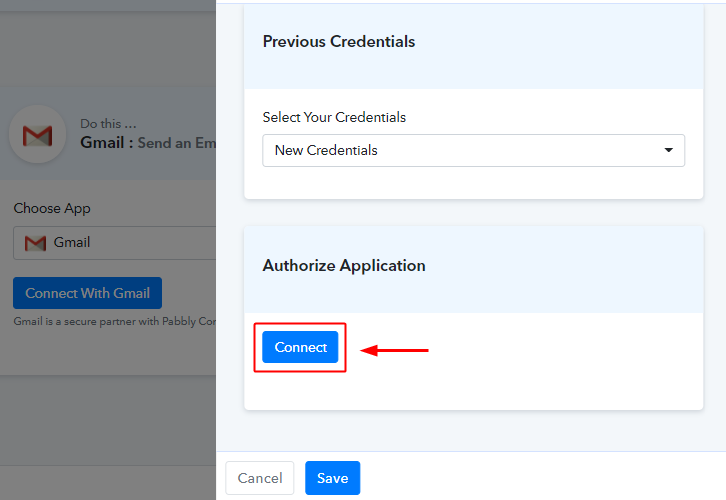Click the Authorize Application heading
The width and height of the screenshot is (726, 500).
(344, 266)
